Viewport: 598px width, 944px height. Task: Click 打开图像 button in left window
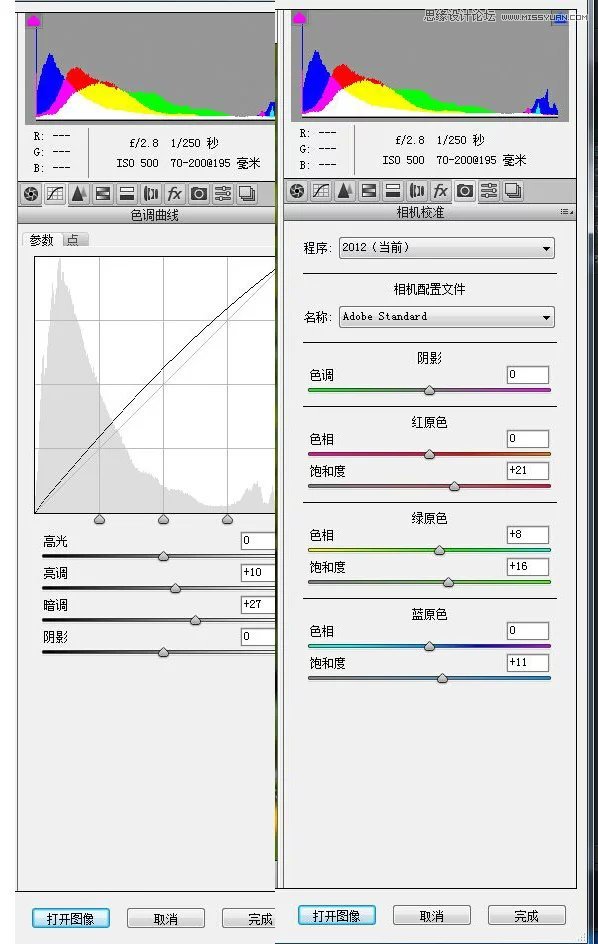(70, 919)
